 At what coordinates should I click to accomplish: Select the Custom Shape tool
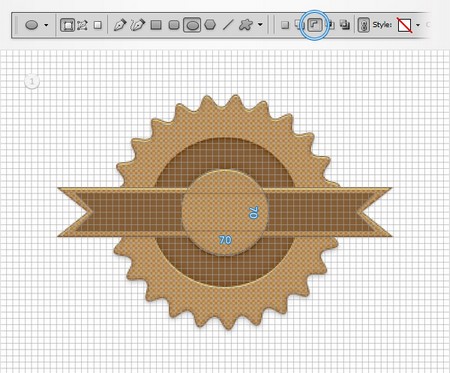click(246, 25)
